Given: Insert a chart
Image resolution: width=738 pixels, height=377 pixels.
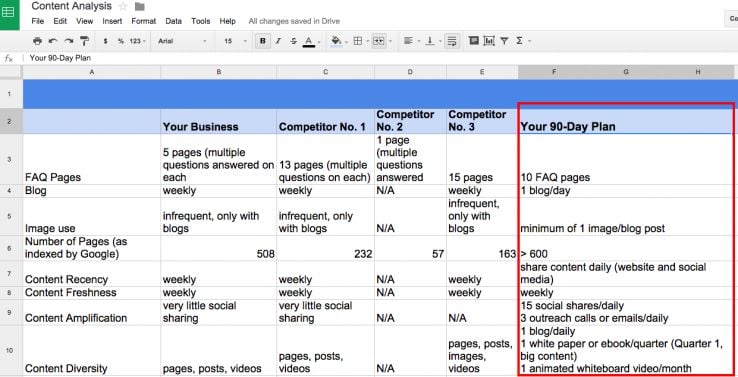Looking at the screenshot, I should coord(489,41).
